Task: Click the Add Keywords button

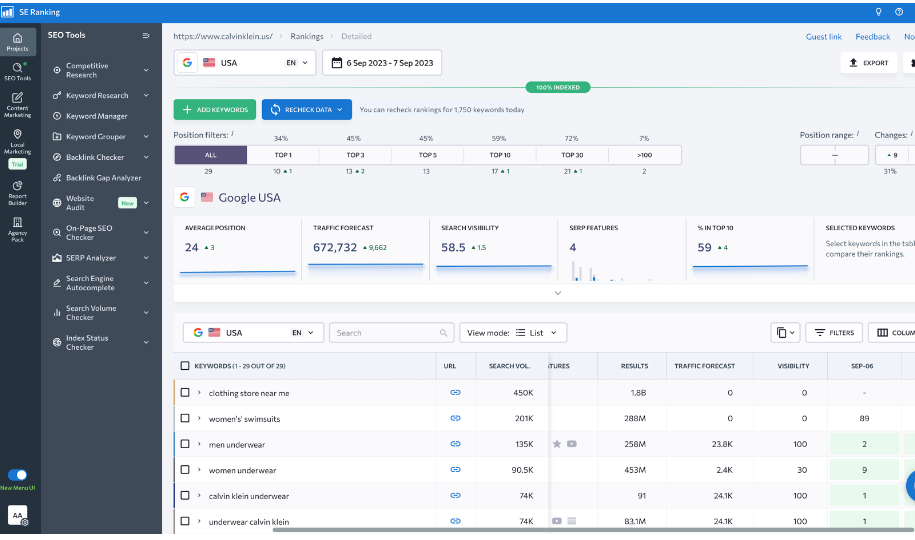Action: 214,109
